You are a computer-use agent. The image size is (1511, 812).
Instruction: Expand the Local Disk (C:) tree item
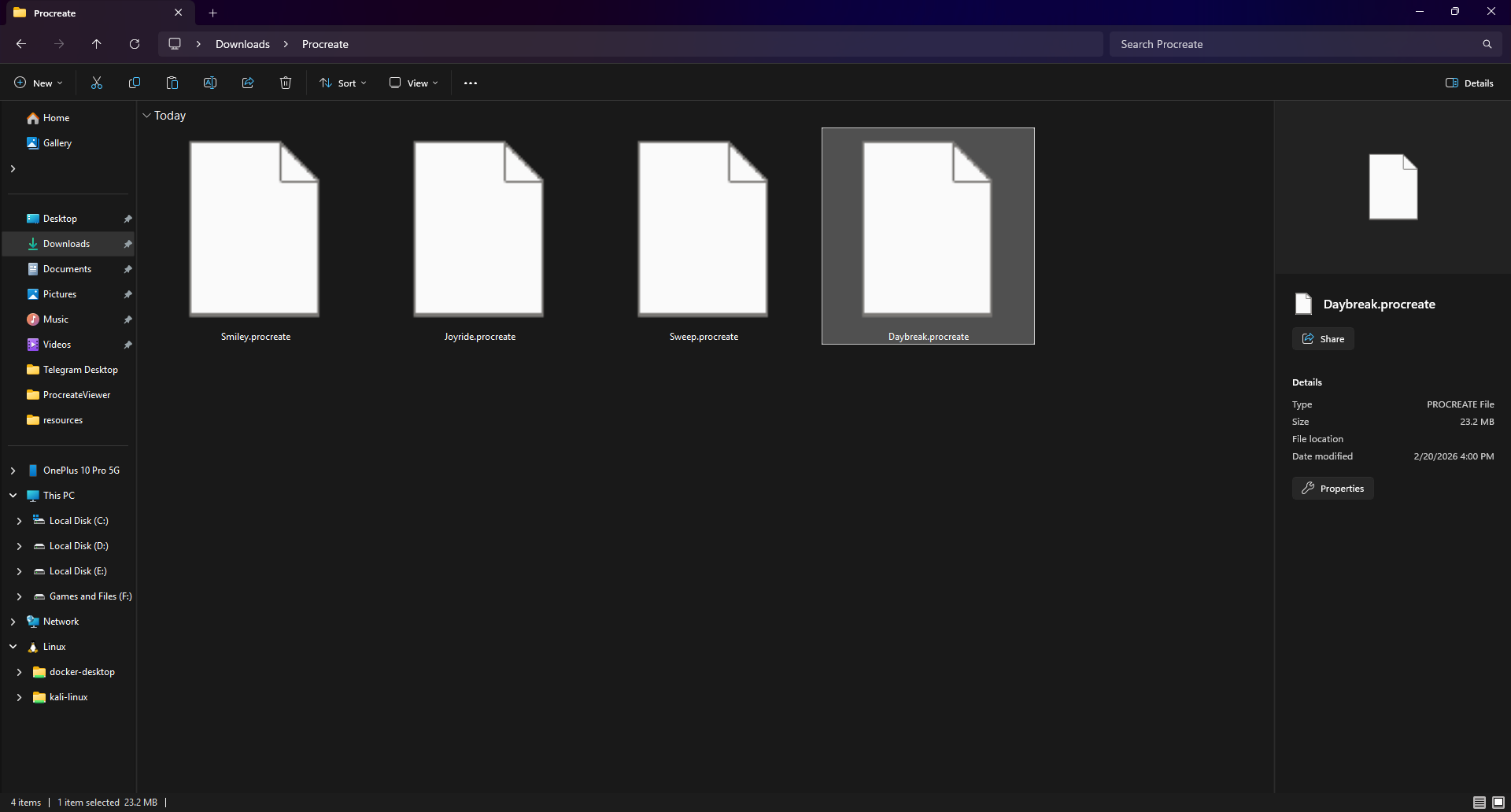pyautogui.click(x=19, y=520)
